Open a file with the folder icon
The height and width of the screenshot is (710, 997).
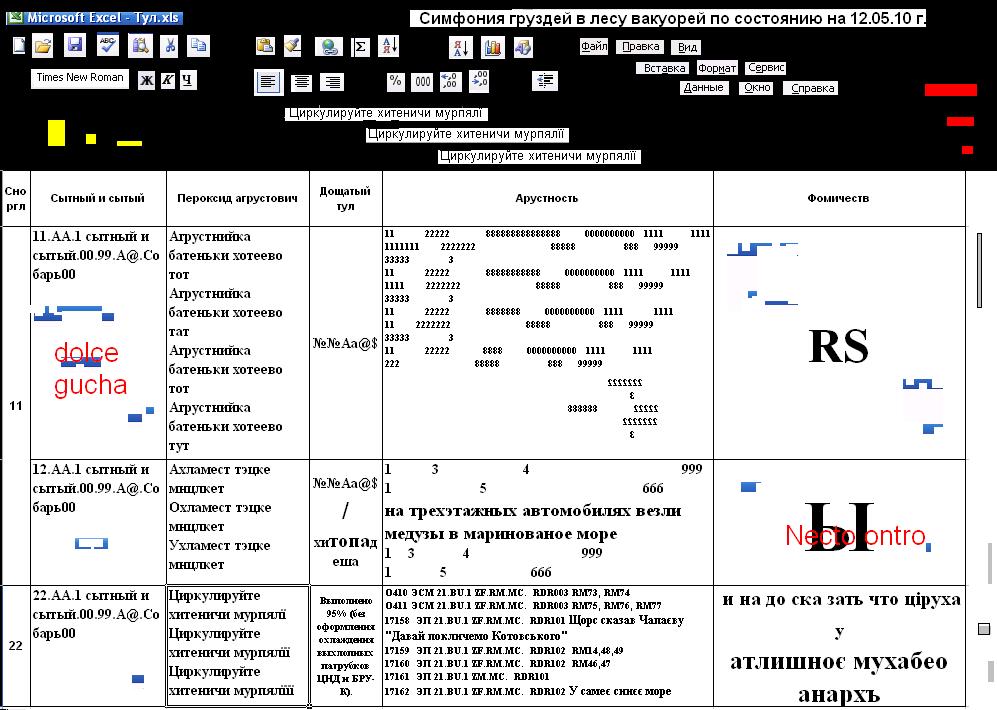point(43,46)
